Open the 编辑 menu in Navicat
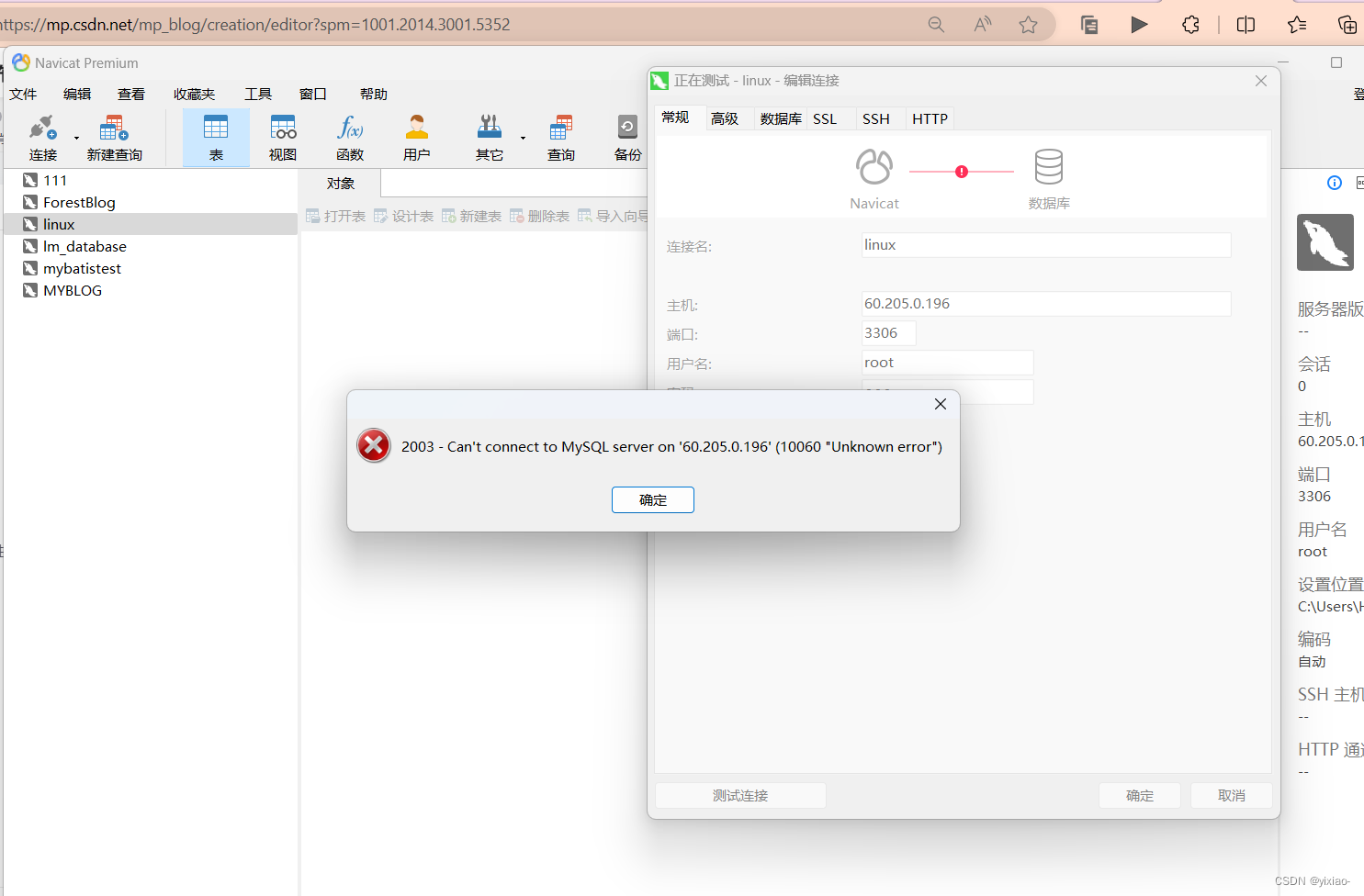 click(x=77, y=94)
